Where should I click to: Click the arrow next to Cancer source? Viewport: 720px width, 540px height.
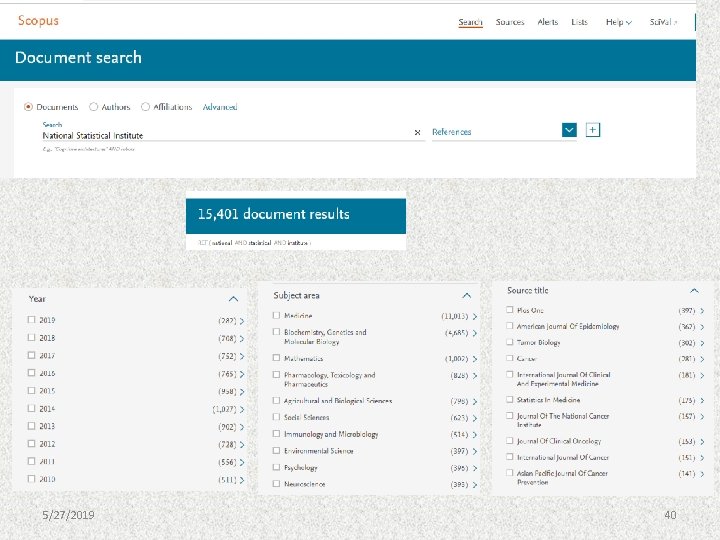702,359
